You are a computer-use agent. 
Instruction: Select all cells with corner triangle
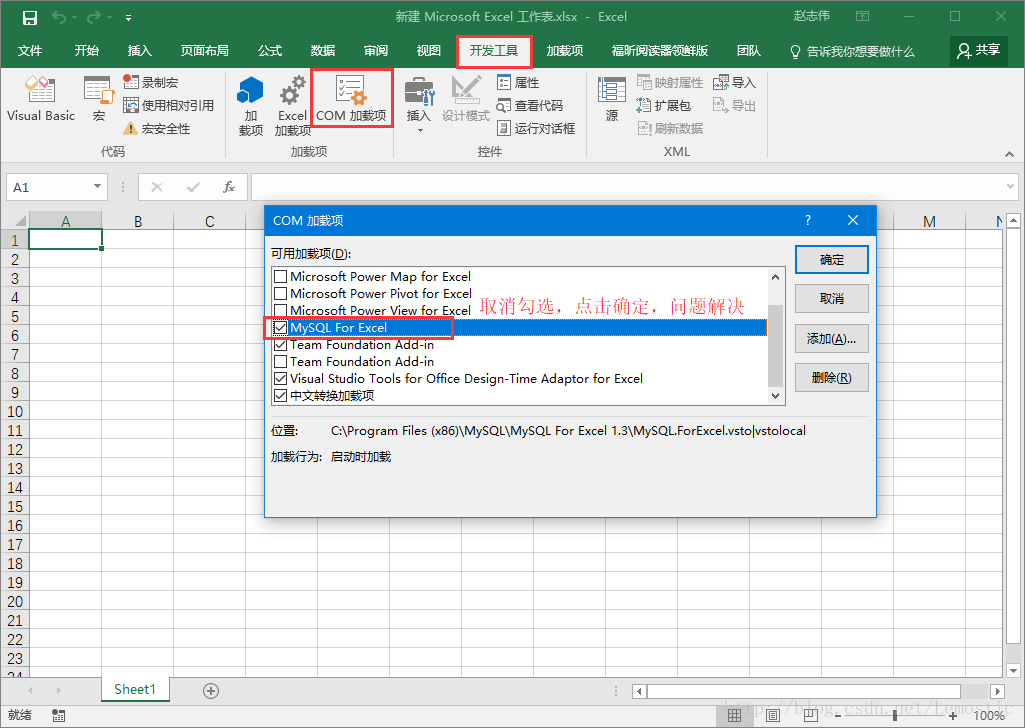(x=16, y=221)
